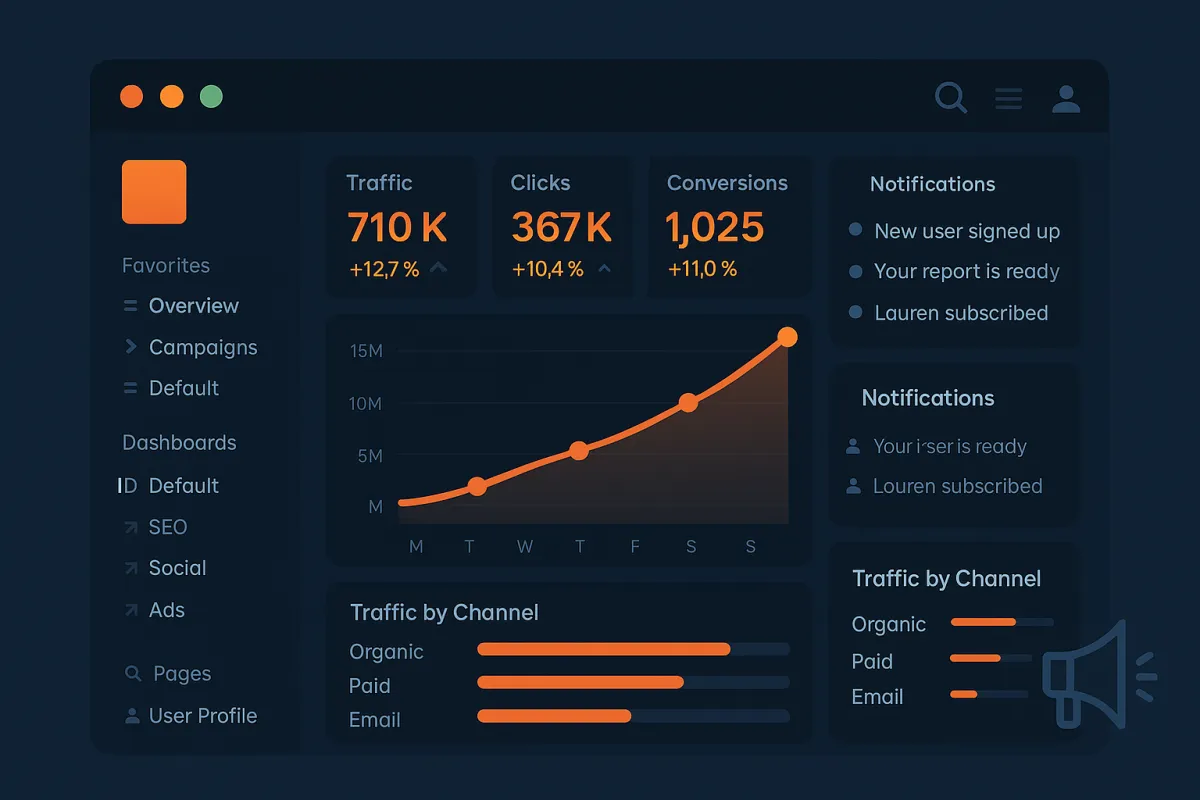Click the arrow icon beside SEO

click(x=130, y=527)
